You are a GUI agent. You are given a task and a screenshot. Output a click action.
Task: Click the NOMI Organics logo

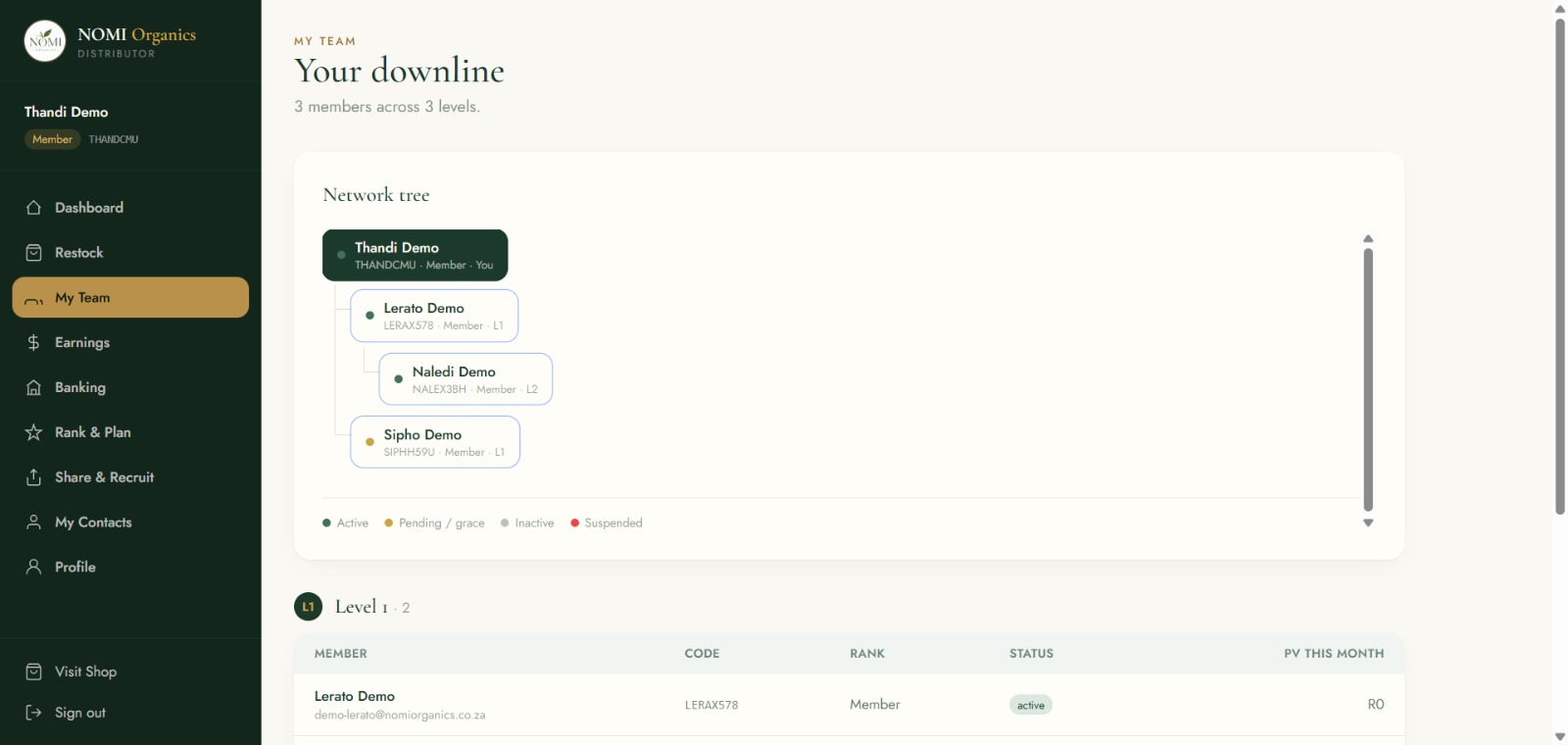click(x=45, y=41)
